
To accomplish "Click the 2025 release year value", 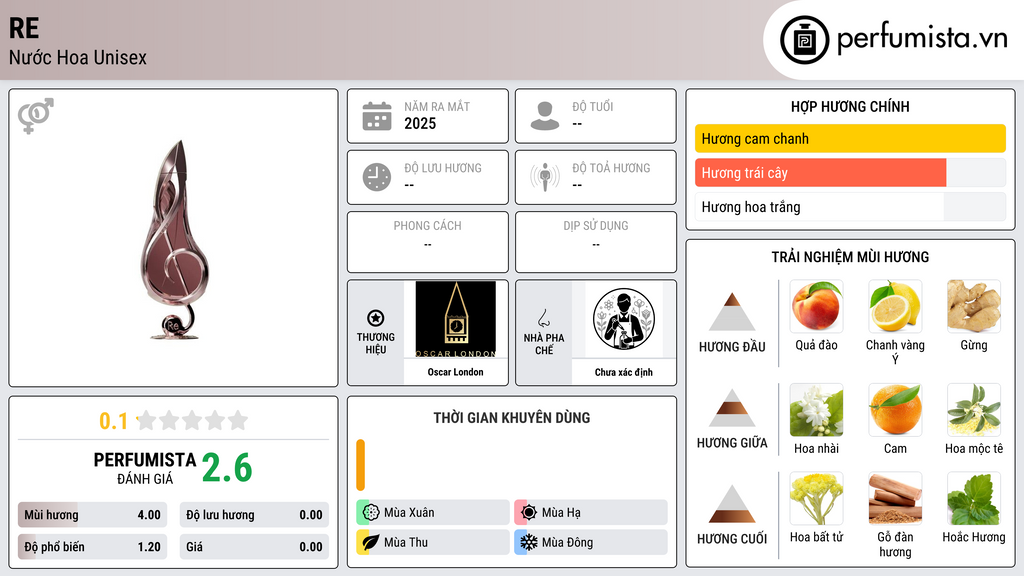I will click(x=420, y=123).
